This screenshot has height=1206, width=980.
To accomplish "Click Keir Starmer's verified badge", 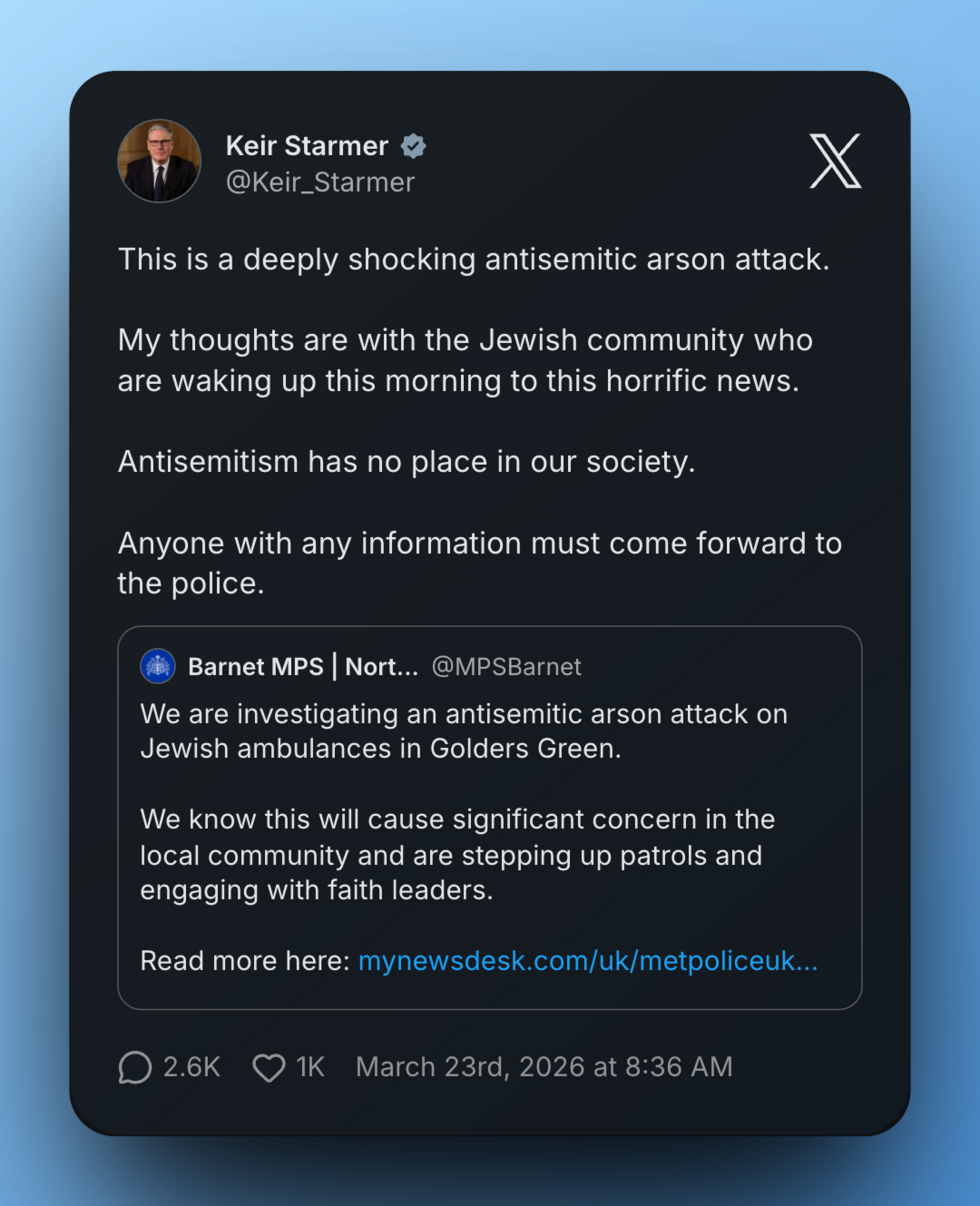I will (413, 145).
